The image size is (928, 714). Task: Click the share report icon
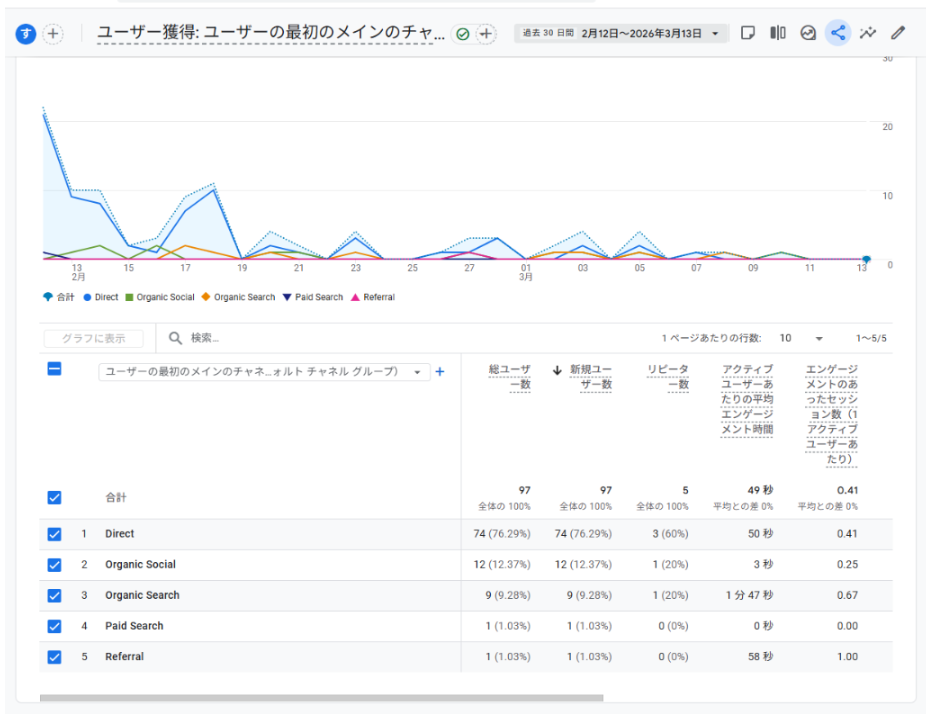pyautogui.click(x=838, y=33)
